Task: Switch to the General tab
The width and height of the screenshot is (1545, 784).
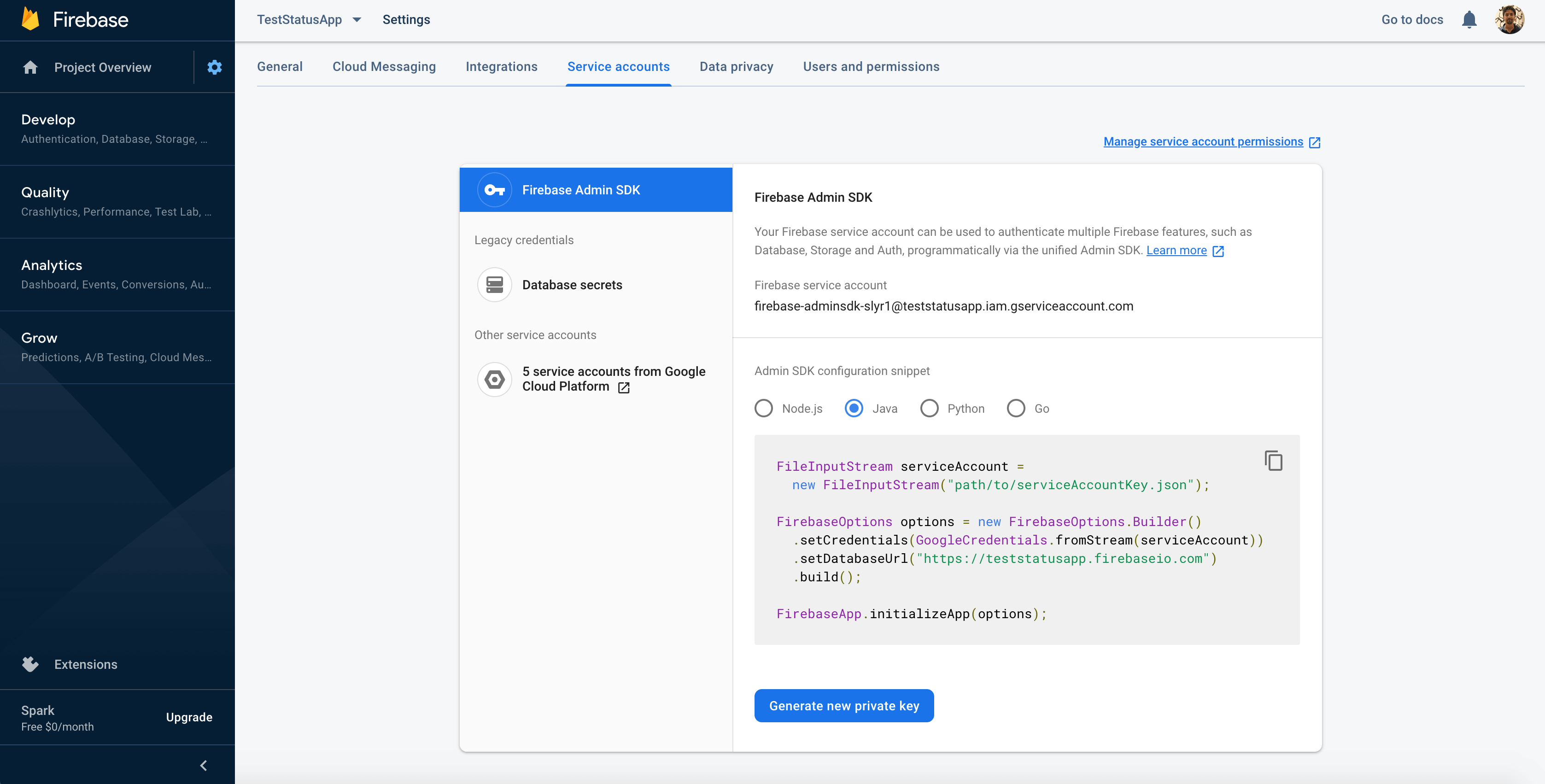Action: (x=280, y=67)
